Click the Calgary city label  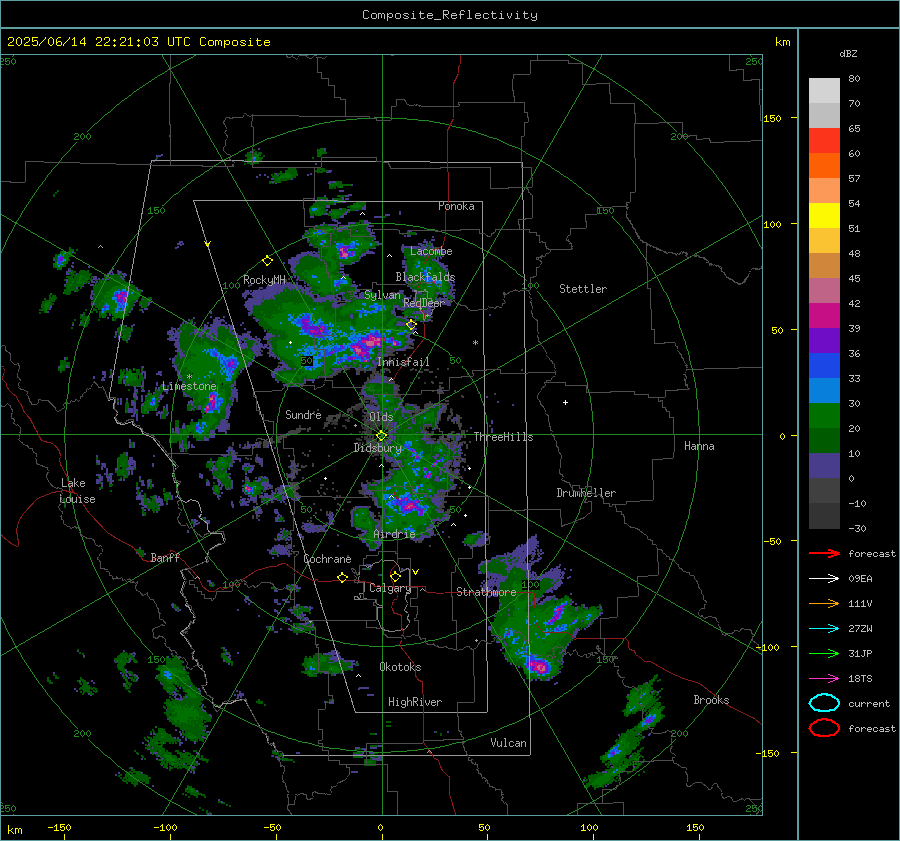point(390,588)
